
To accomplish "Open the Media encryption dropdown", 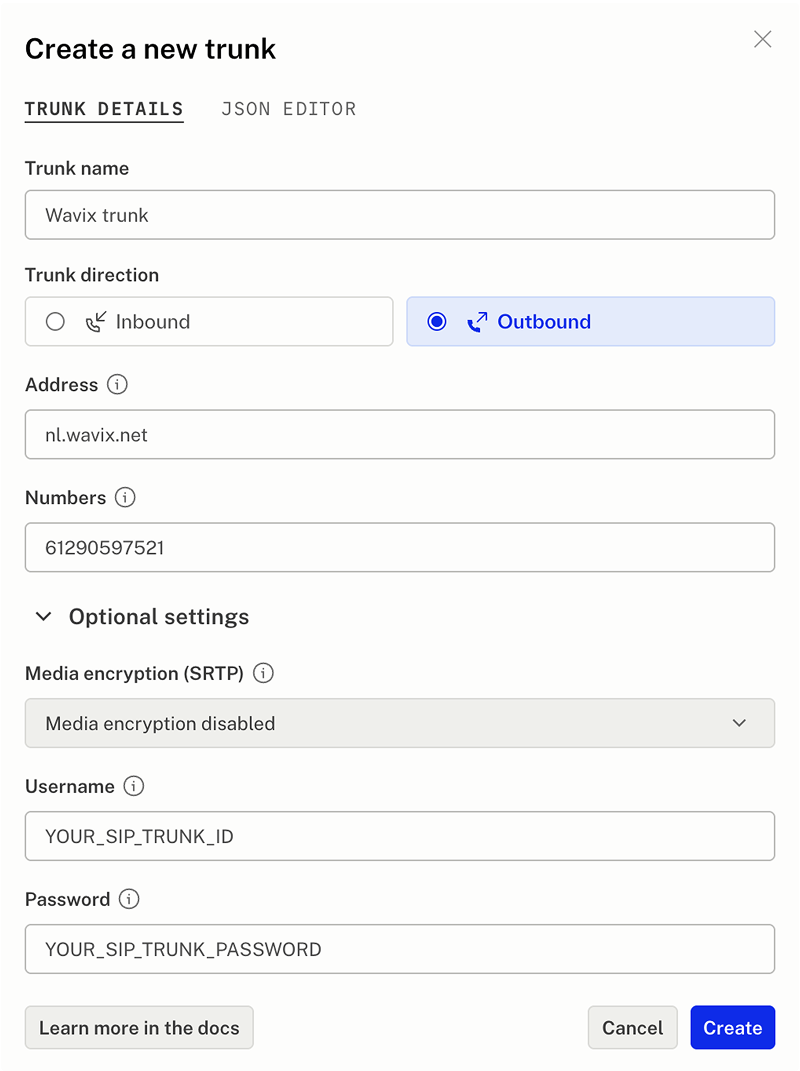I will coord(400,723).
